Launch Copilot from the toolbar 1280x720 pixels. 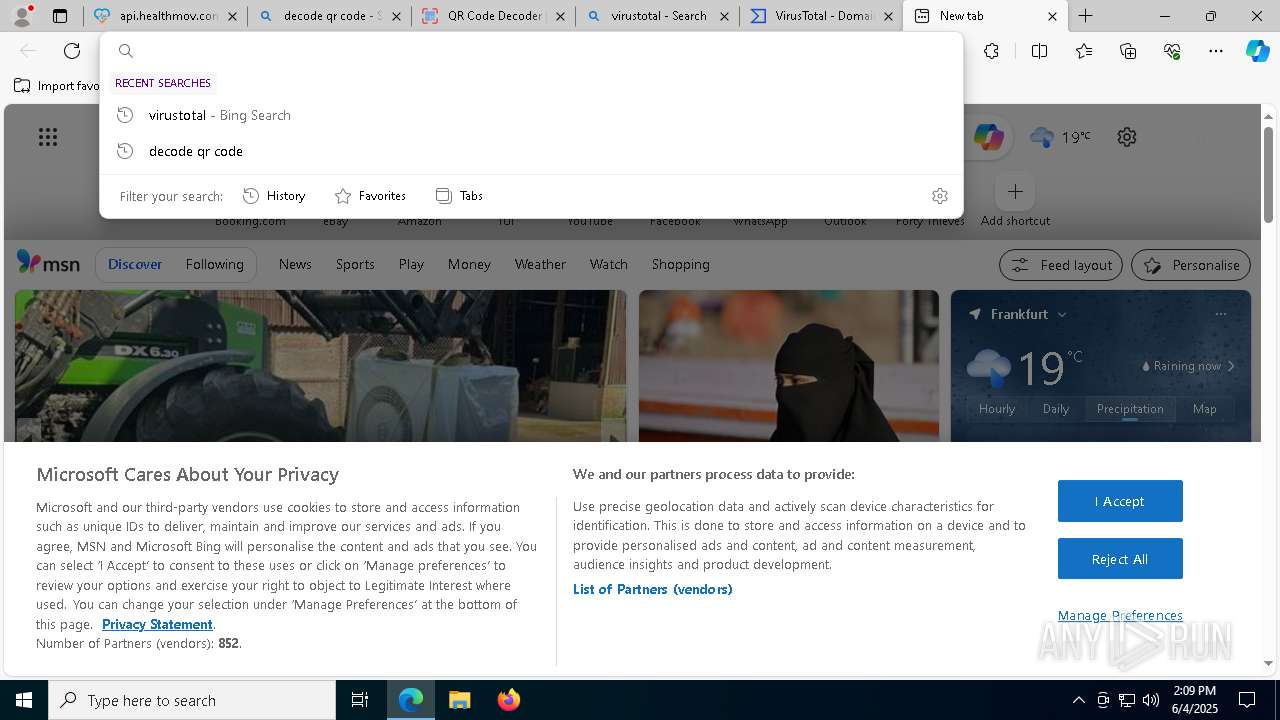pyautogui.click(x=1257, y=51)
